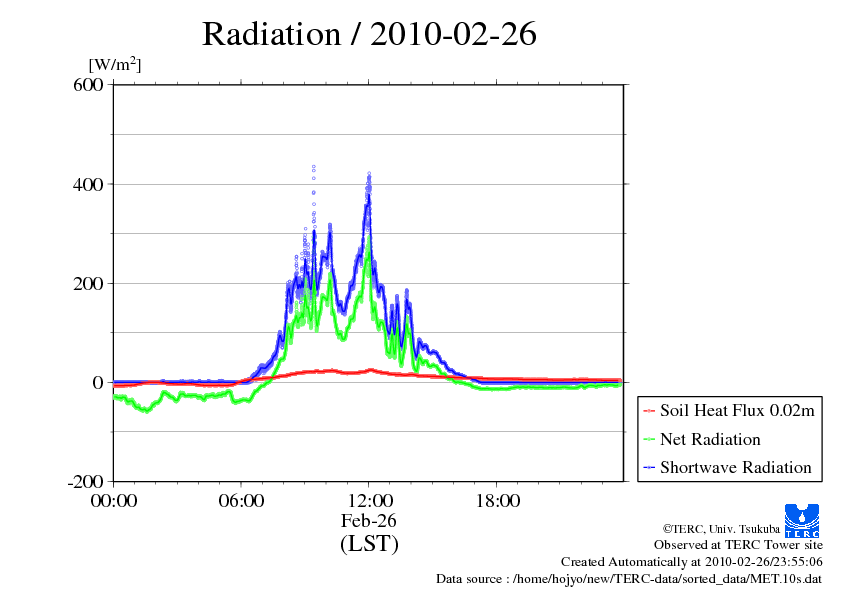This screenshot has width=842, height=595.
Task: Click the y-axis value -200
Action: (85, 482)
